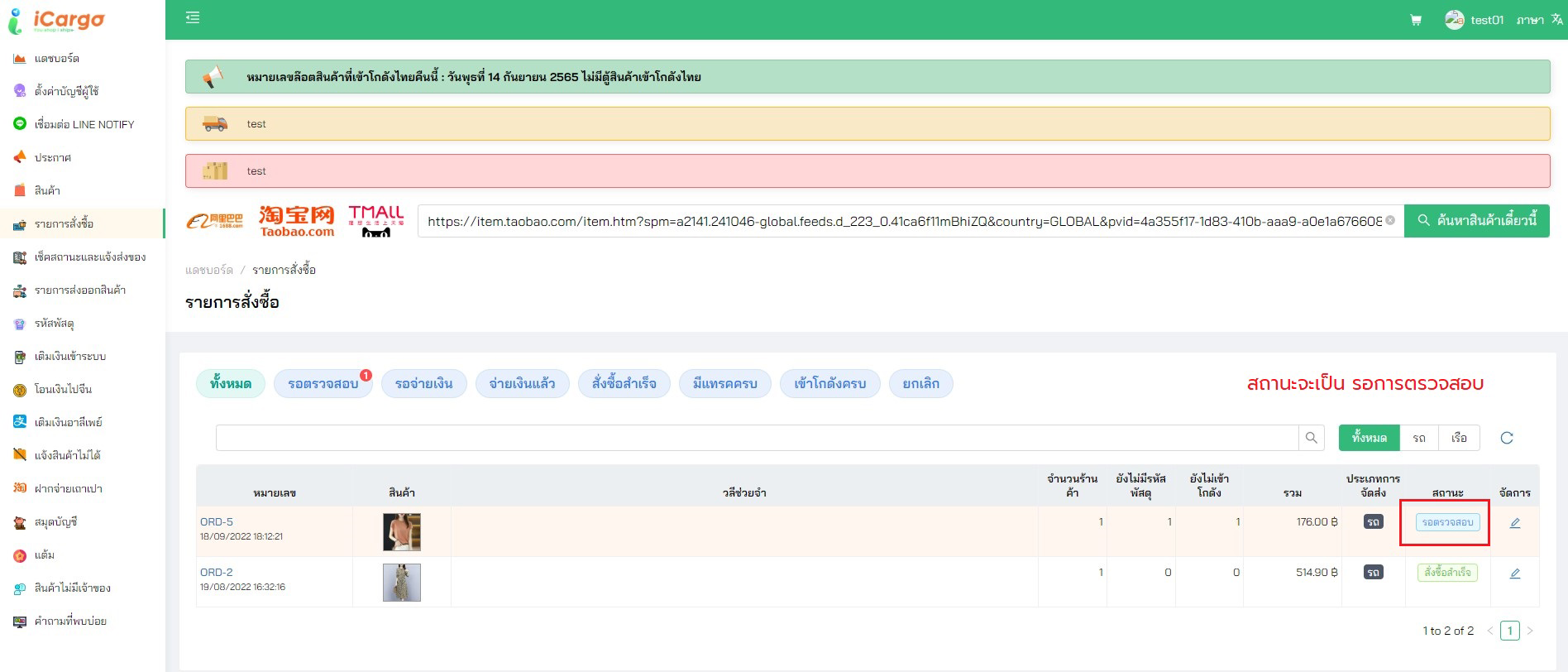The width and height of the screenshot is (1568, 672).
Task: Click the แดชบอร์ด breadcrumb link
Action: click(209, 270)
